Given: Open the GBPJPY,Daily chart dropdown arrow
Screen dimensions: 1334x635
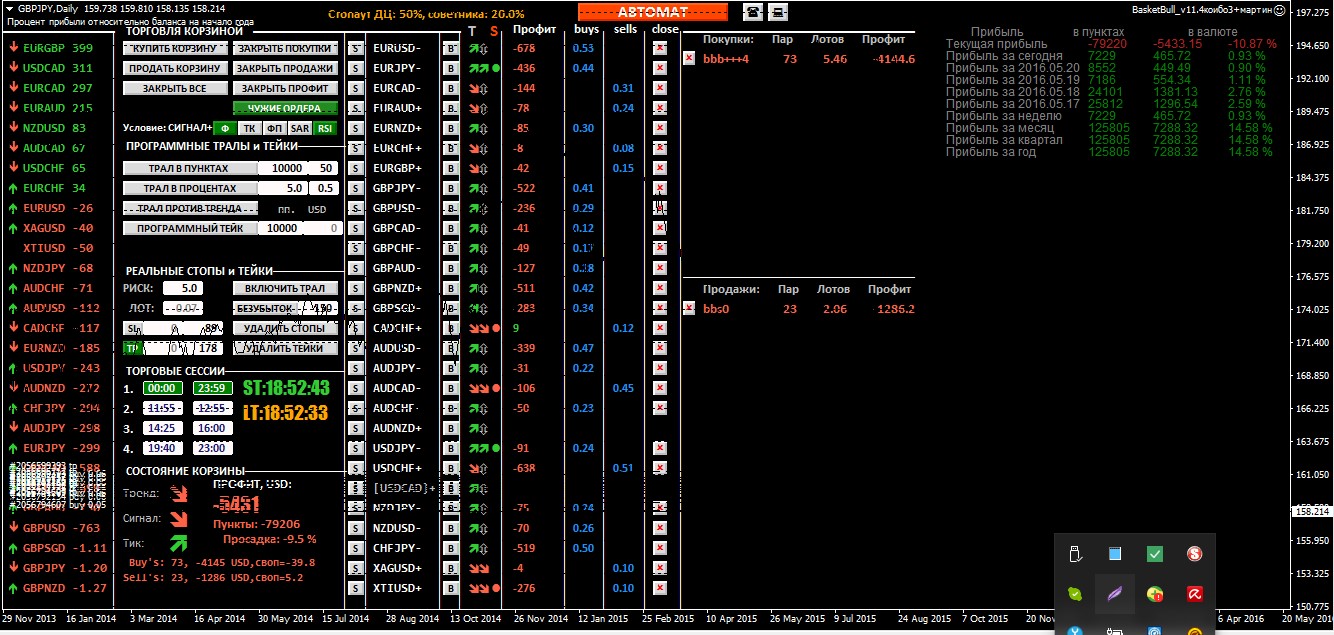Looking at the screenshot, I should (9, 9).
